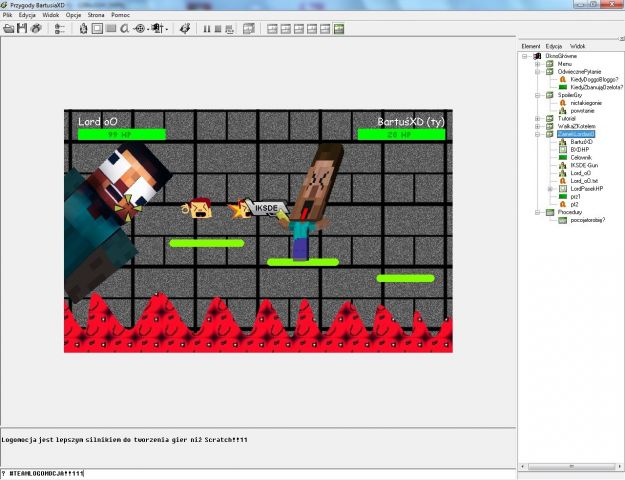Expand the LordPasekHP node

coord(550,189)
